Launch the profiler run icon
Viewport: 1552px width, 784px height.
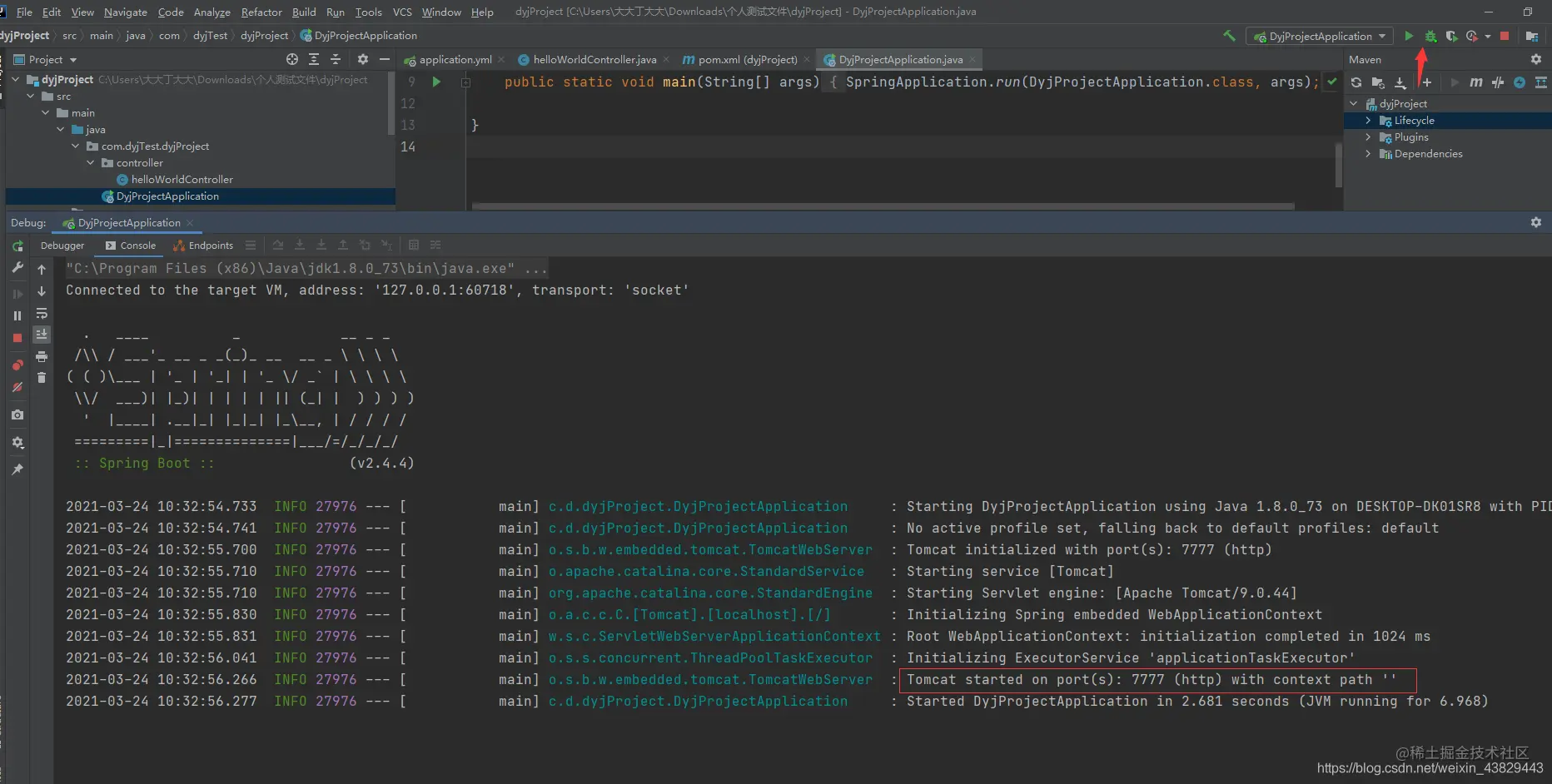pyautogui.click(x=1472, y=36)
